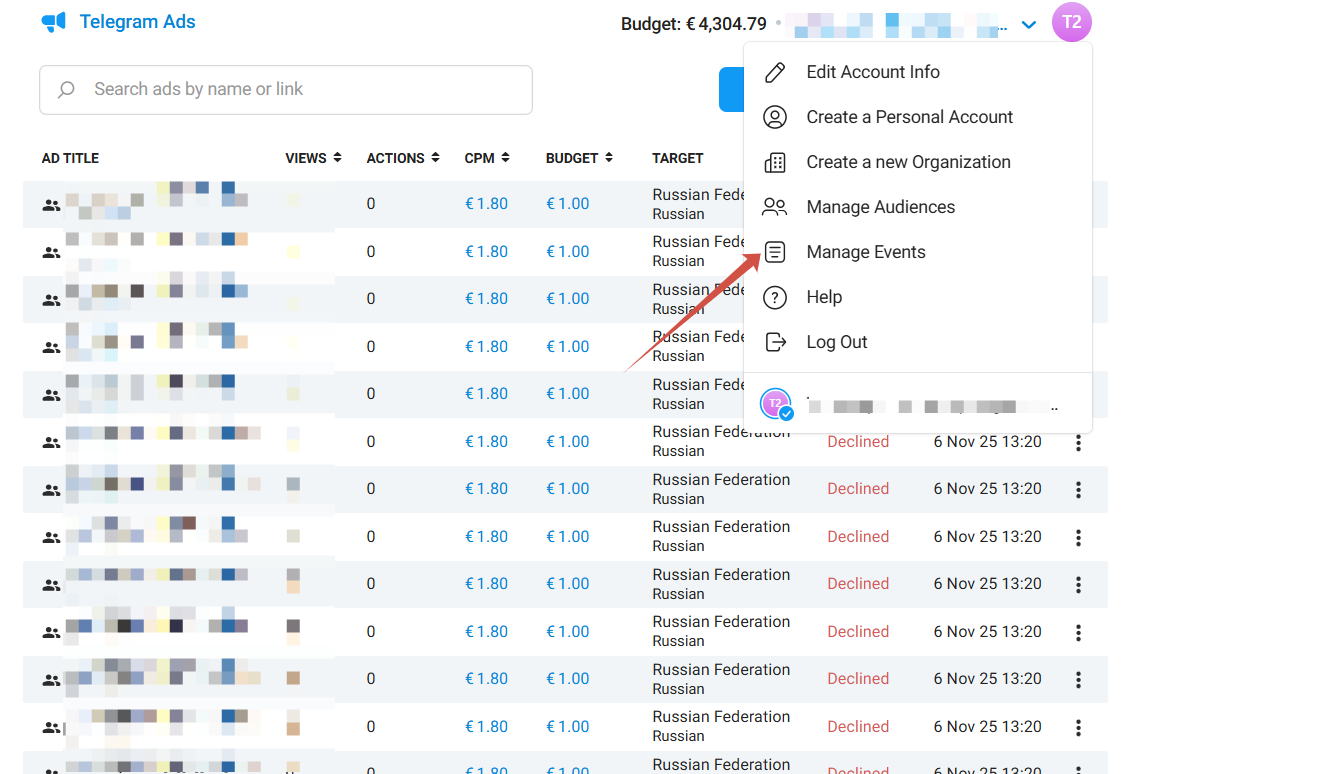Click the Log Out arrow icon
Viewport: 1340px width, 774px height.
(x=775, y=342)
